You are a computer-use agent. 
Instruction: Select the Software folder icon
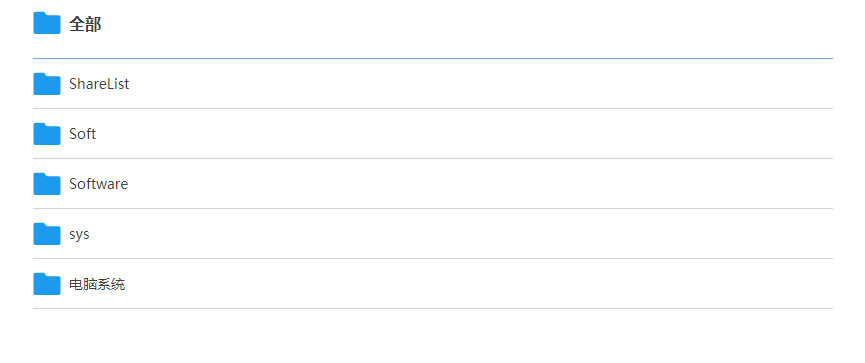tap(47, 184)
